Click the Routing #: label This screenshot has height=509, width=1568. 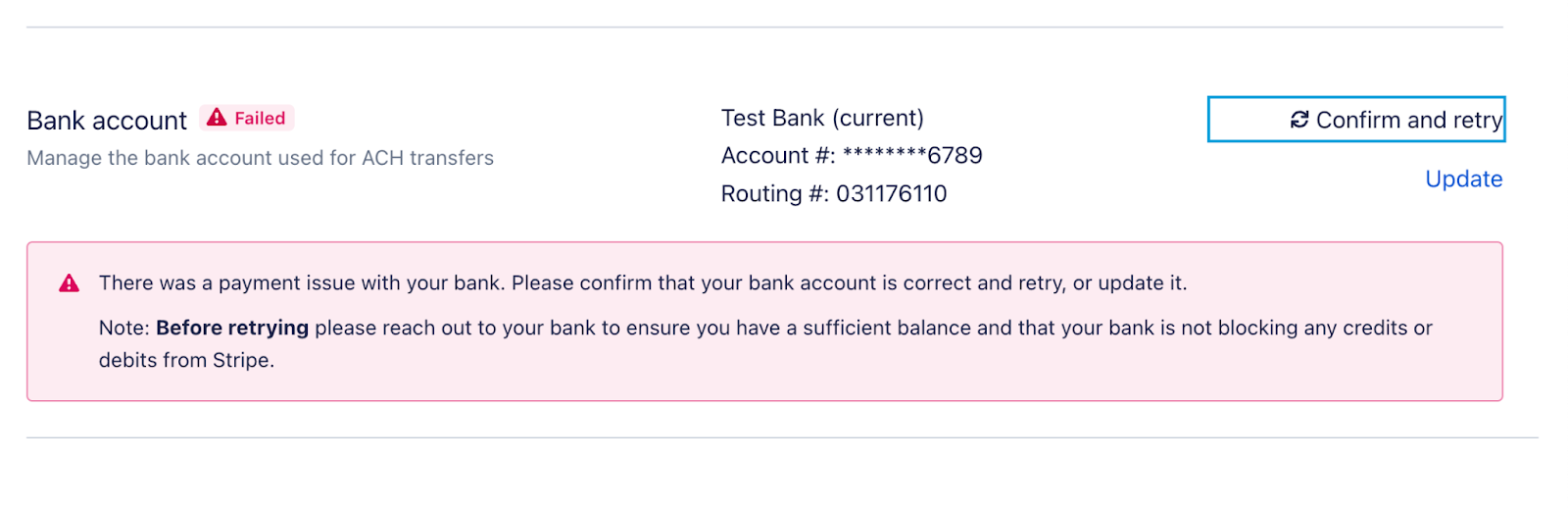pos(774,193)
